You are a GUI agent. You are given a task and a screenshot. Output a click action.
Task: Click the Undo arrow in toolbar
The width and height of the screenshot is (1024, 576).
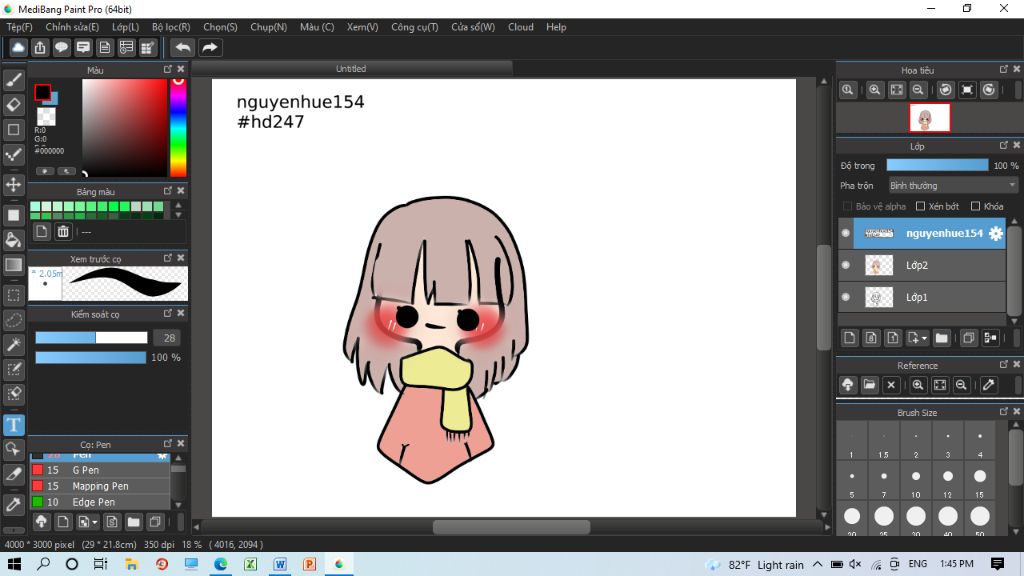183,47
